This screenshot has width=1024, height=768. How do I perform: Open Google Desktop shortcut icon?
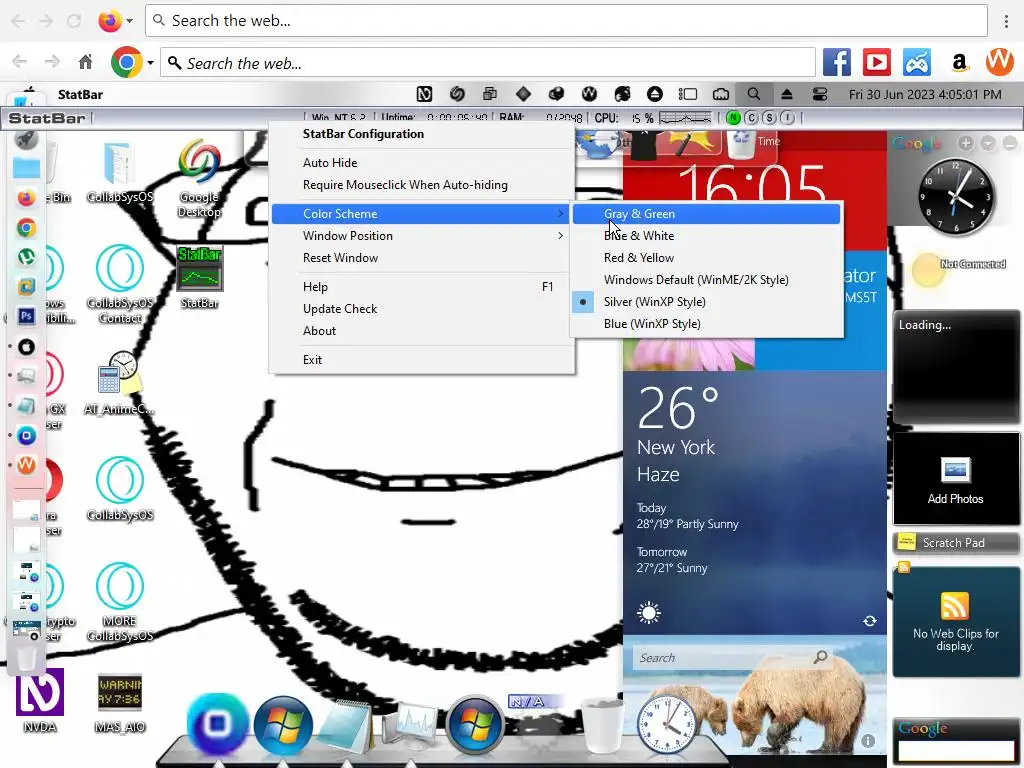[199, 179]
